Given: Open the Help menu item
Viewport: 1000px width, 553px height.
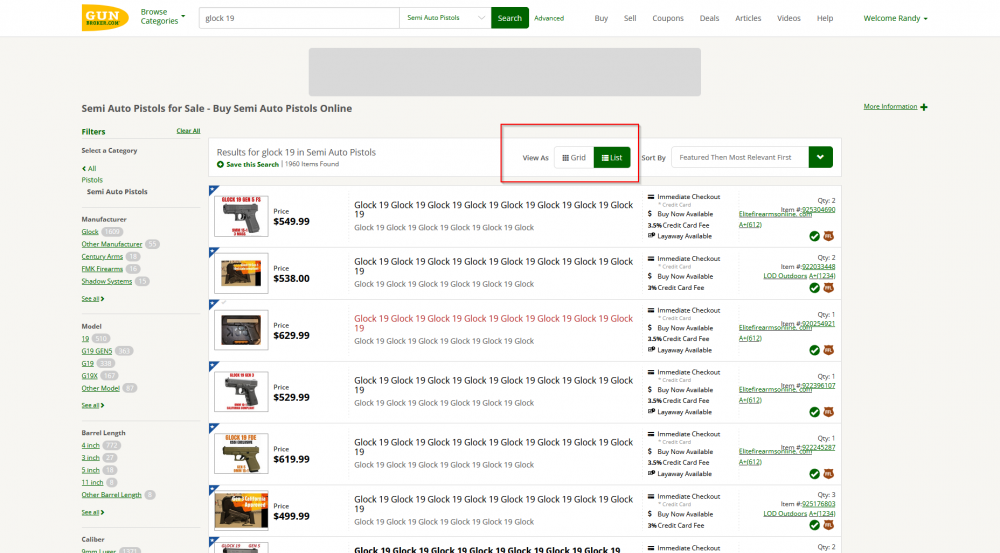Looking at the screenshot, I should pos(825,18).
